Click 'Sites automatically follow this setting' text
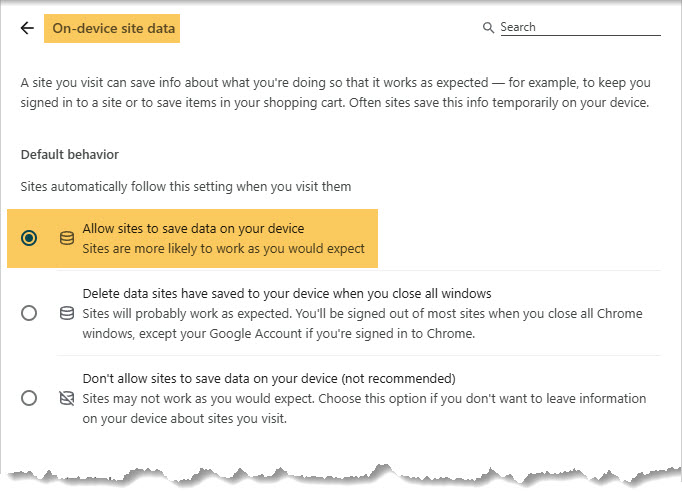 tap(186, 187)
